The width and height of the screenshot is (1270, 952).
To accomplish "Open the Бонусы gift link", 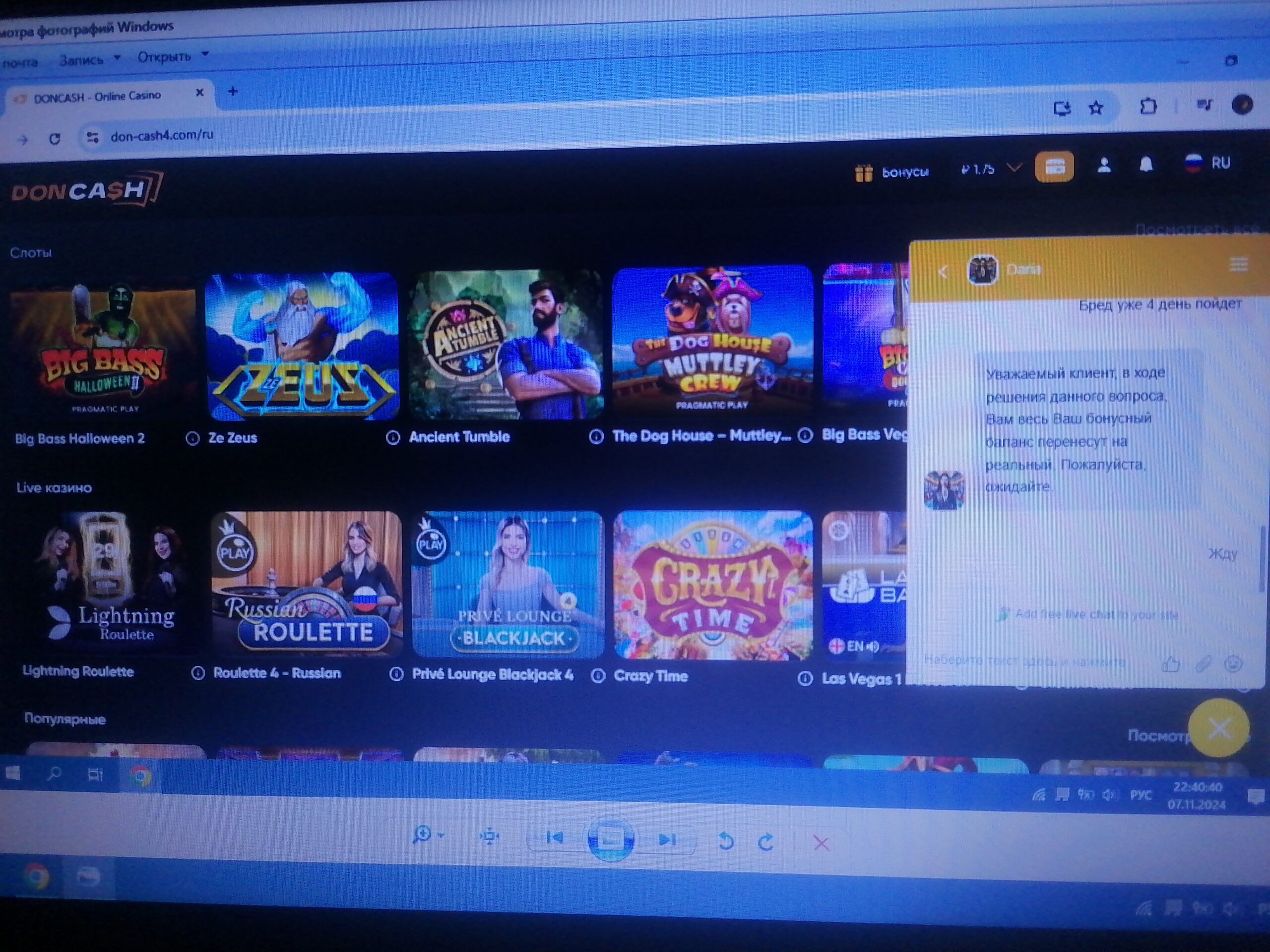I will coord(891,172).
